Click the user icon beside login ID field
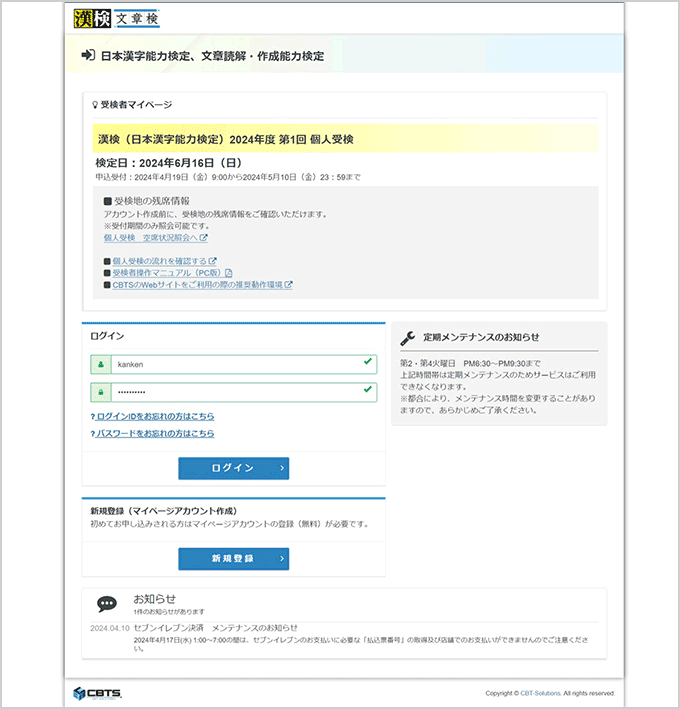The image size is (680, 709). (x=101, y=364)
